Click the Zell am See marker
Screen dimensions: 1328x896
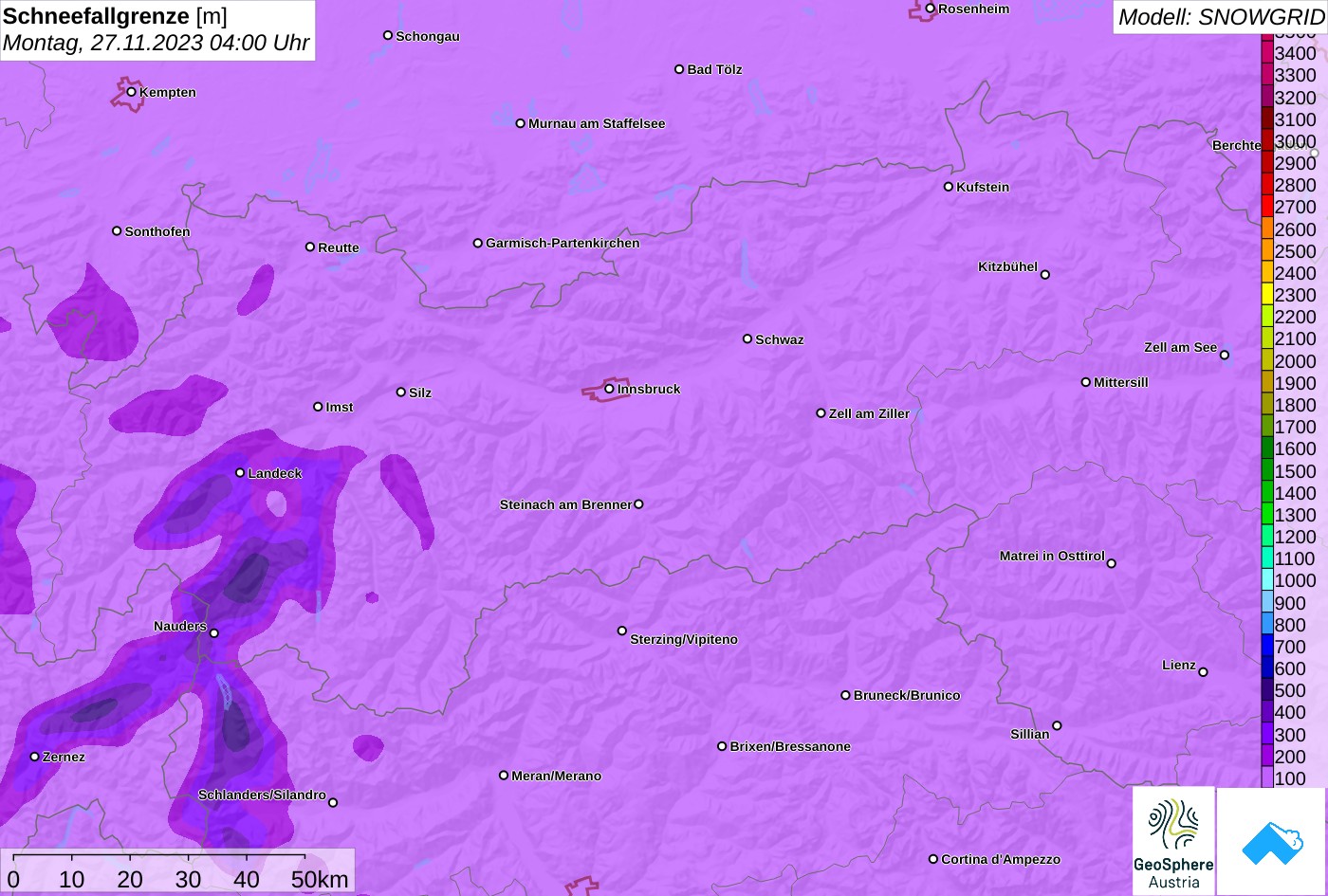tap(1225, 356)
